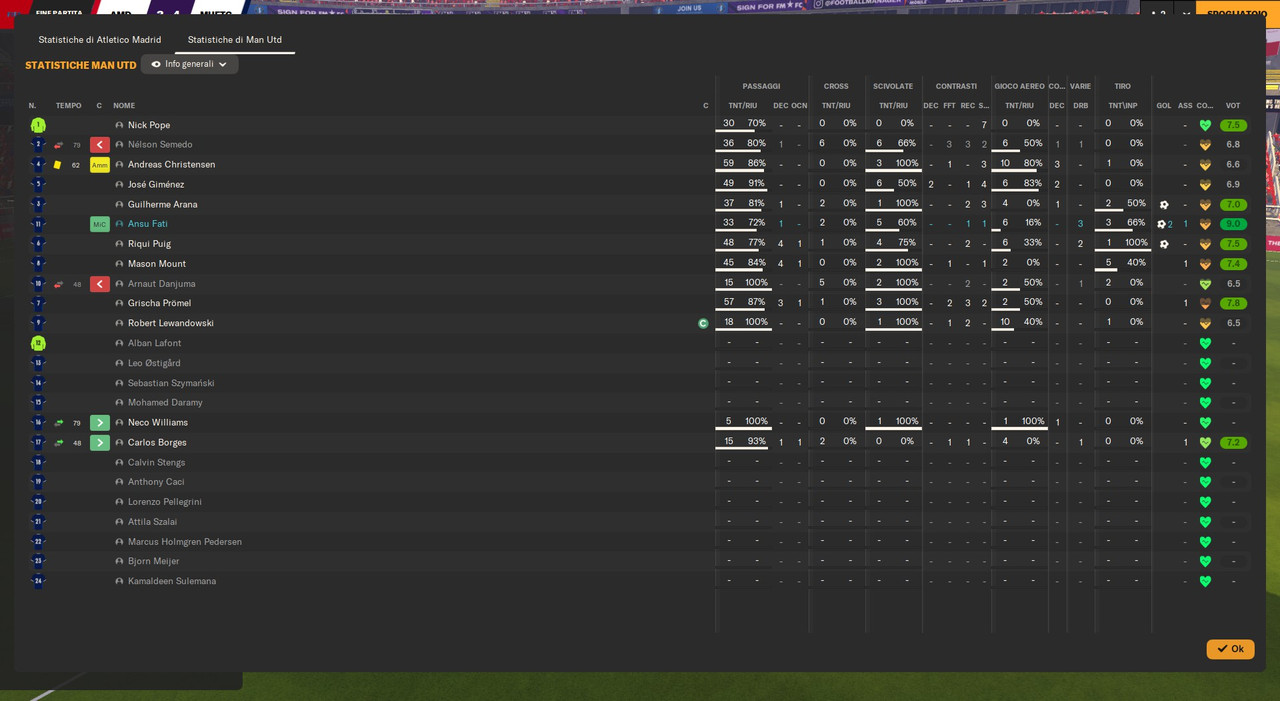Open Sebastian Szymański's player name link
The image size is (1280, 701).
171,383
